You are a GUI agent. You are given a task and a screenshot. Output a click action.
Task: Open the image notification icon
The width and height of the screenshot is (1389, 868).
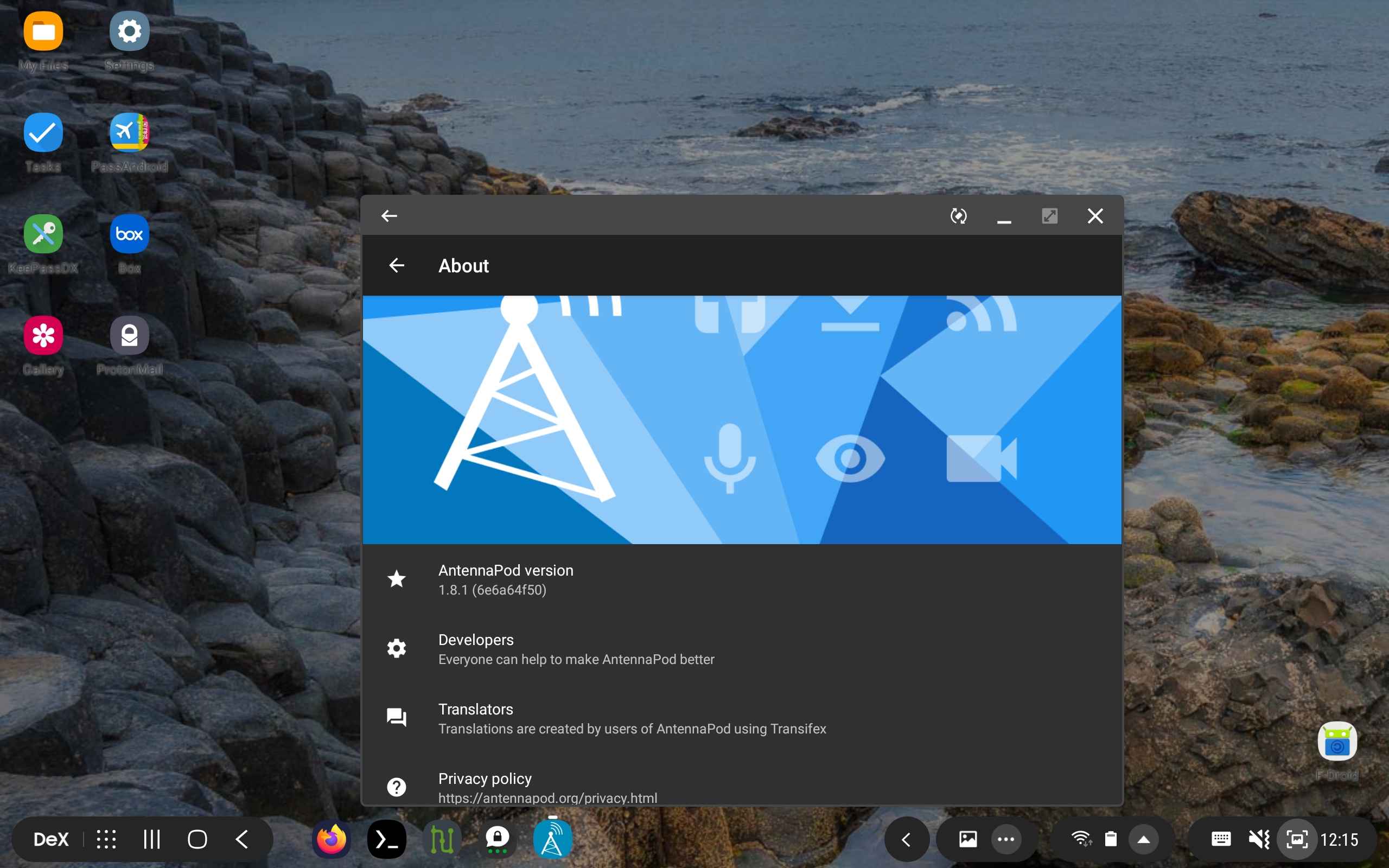968,839
